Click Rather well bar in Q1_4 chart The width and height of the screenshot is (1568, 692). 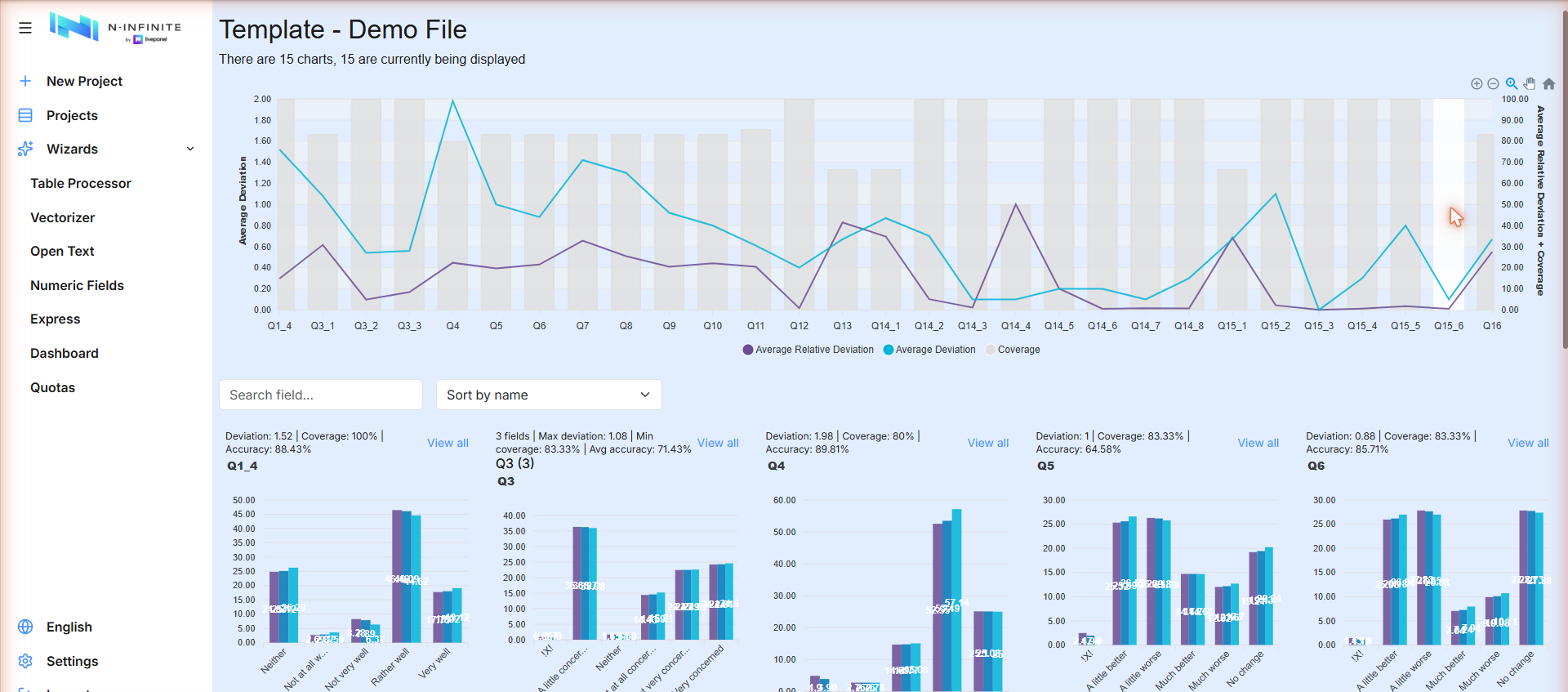407,576
